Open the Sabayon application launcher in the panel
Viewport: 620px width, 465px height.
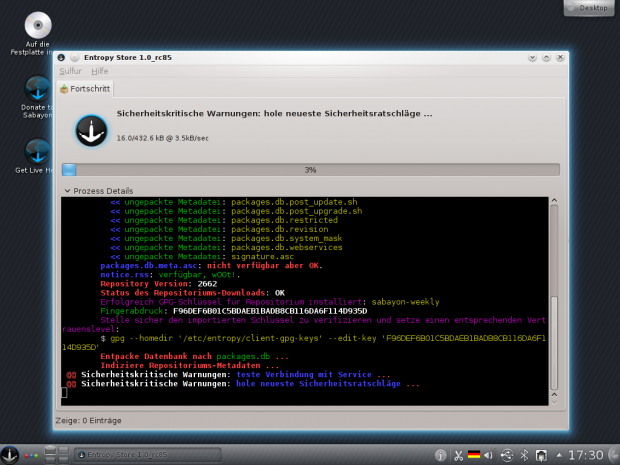(x=11, y=454)
